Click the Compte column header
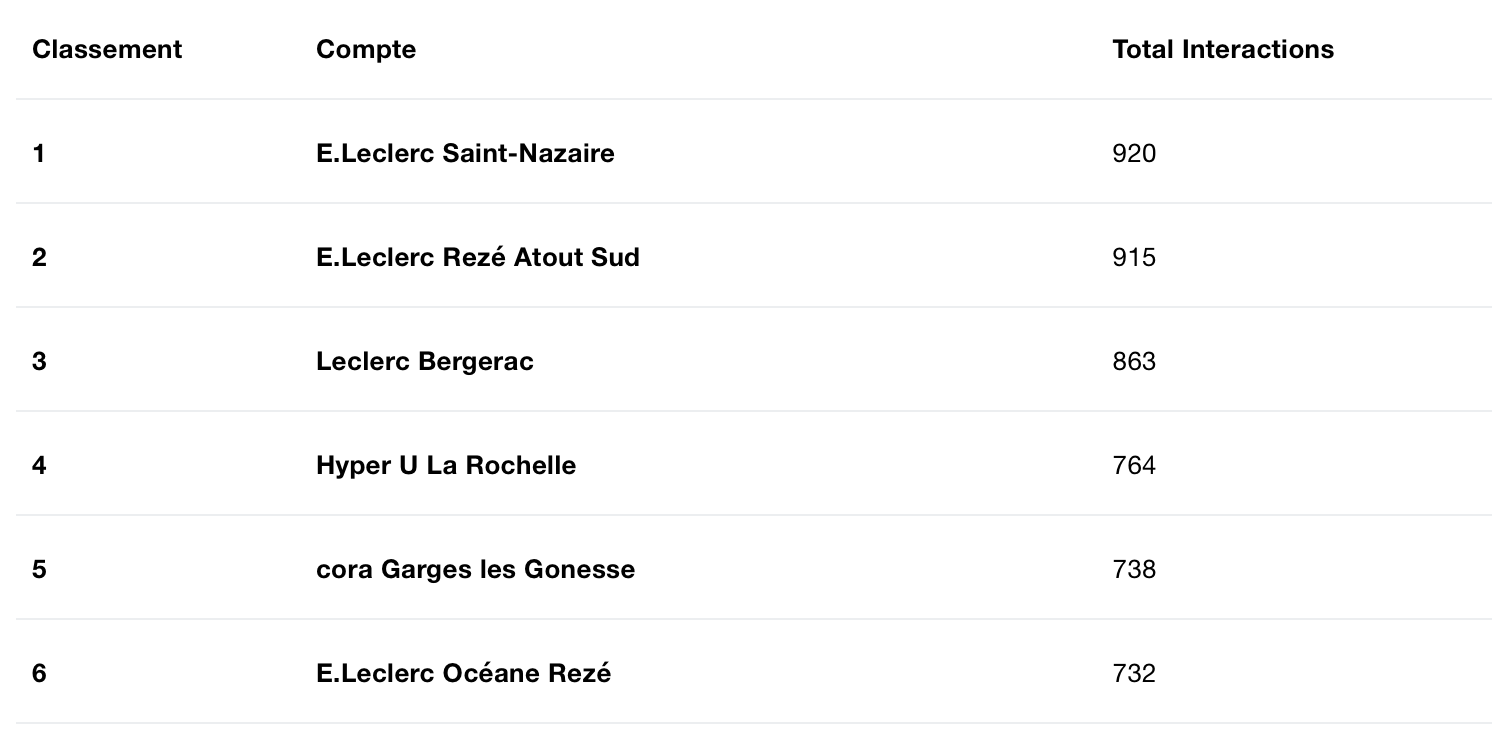This screenshot has width=1512, height=744. [x=366, y=49]
